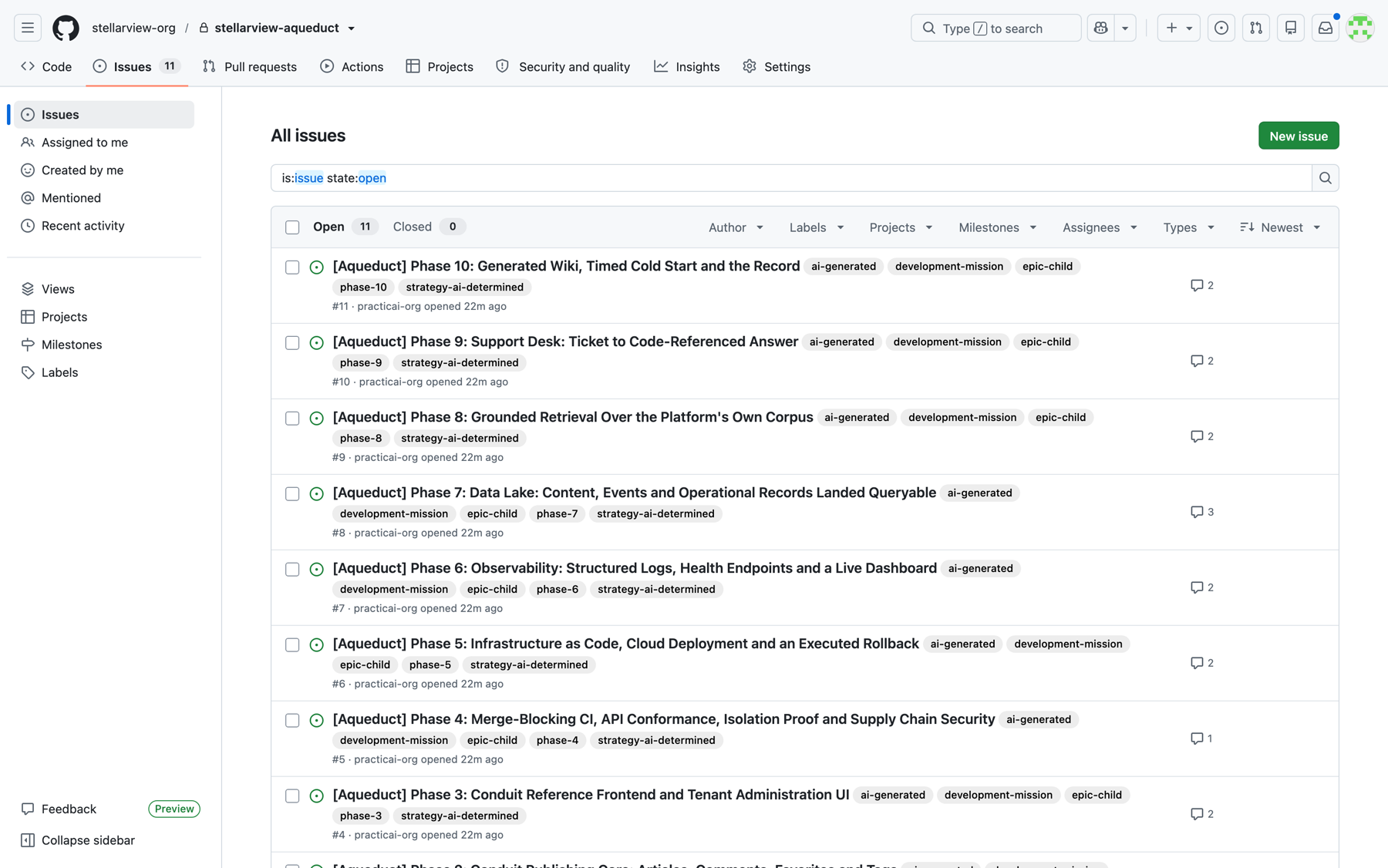Select the Phase 3 issue checkbox

point(292,796)
